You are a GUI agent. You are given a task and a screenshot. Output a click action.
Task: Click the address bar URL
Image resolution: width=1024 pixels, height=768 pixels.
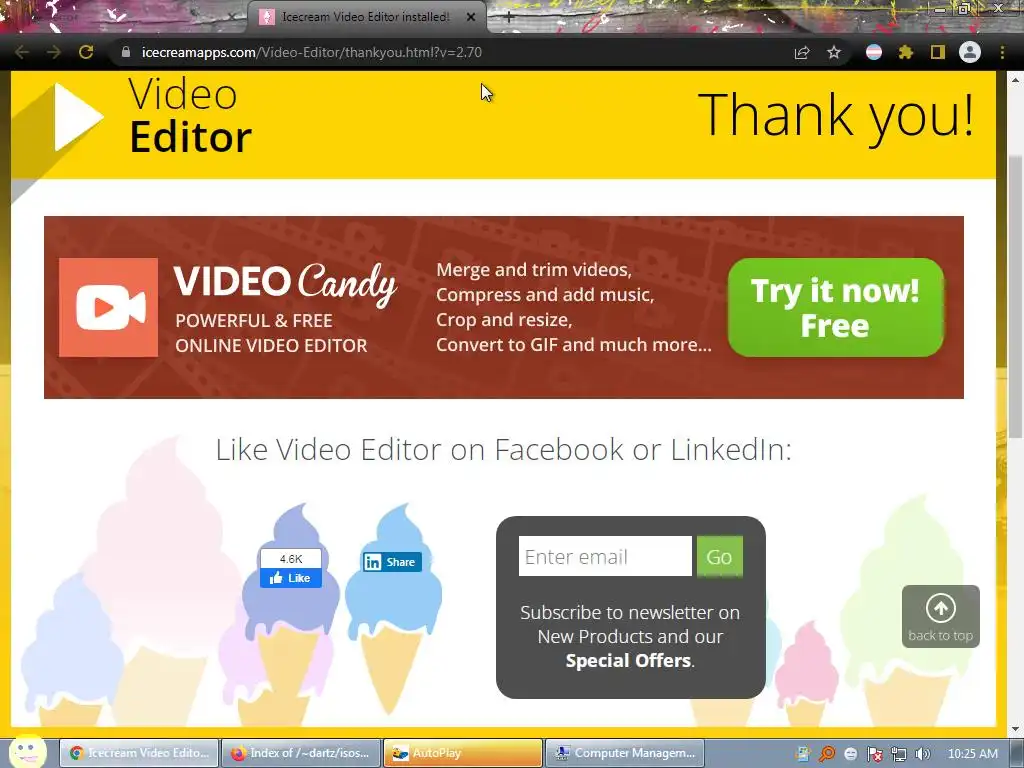click(312, 52)
